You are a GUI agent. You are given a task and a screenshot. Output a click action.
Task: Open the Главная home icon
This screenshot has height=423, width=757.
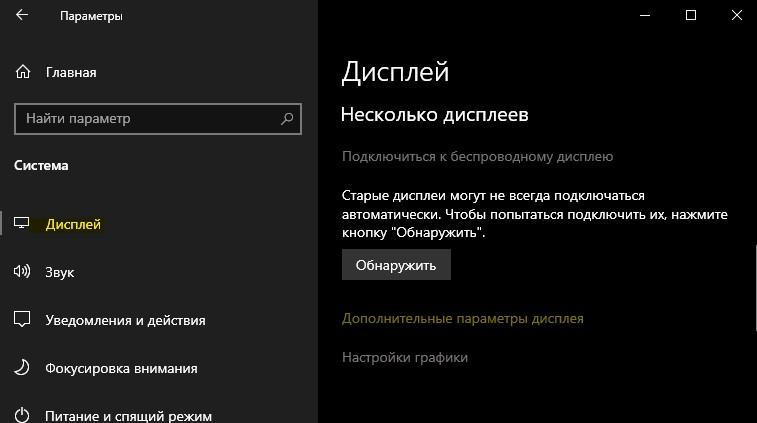(x=23, y=72)
